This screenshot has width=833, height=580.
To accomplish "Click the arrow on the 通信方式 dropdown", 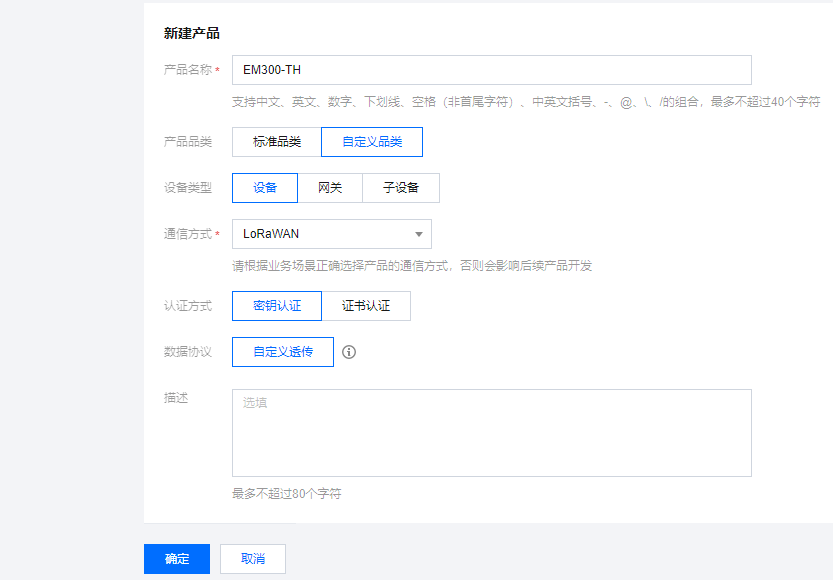I will (x=419, y=235).
